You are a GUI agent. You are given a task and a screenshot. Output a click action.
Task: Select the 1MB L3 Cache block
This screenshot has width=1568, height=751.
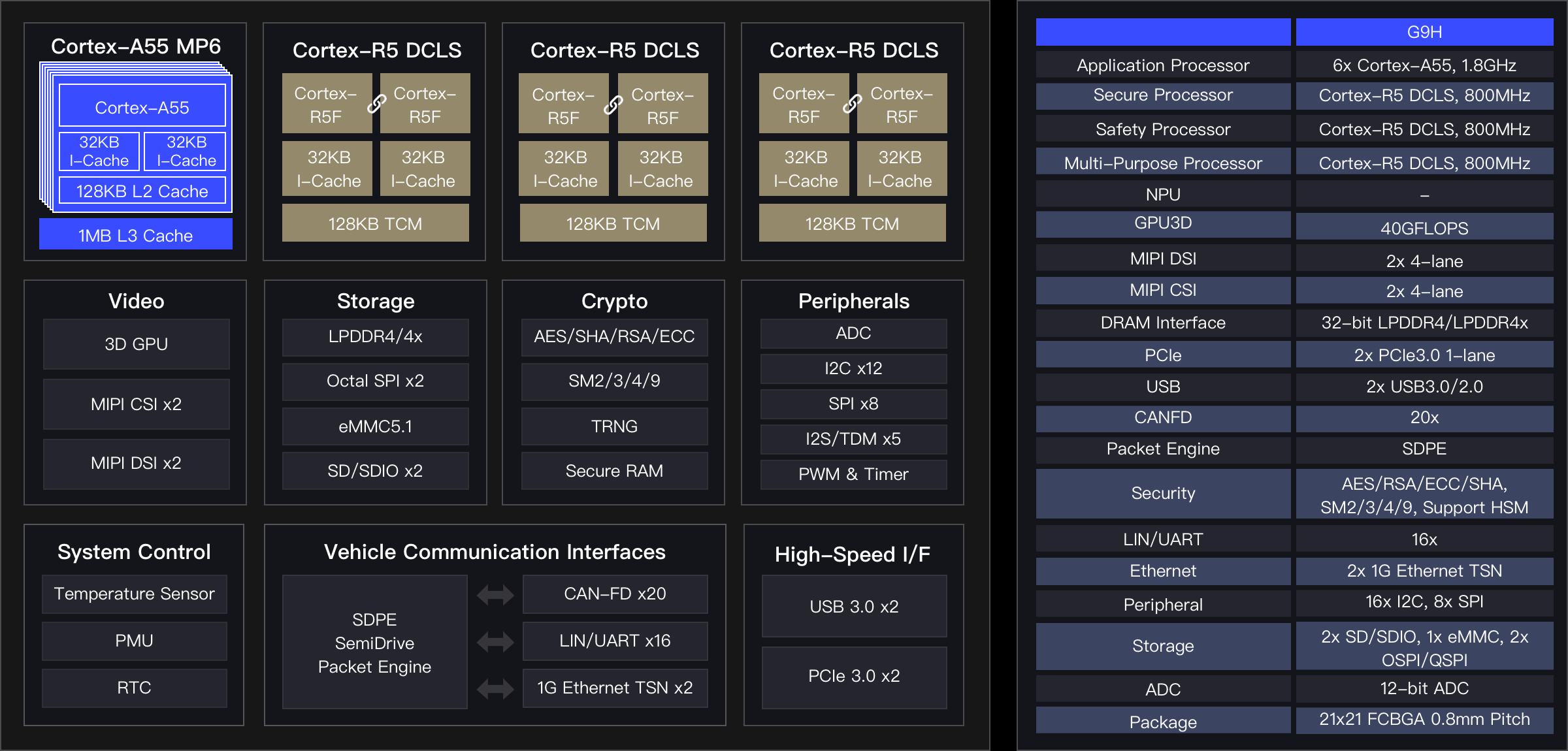click(135, 235)
